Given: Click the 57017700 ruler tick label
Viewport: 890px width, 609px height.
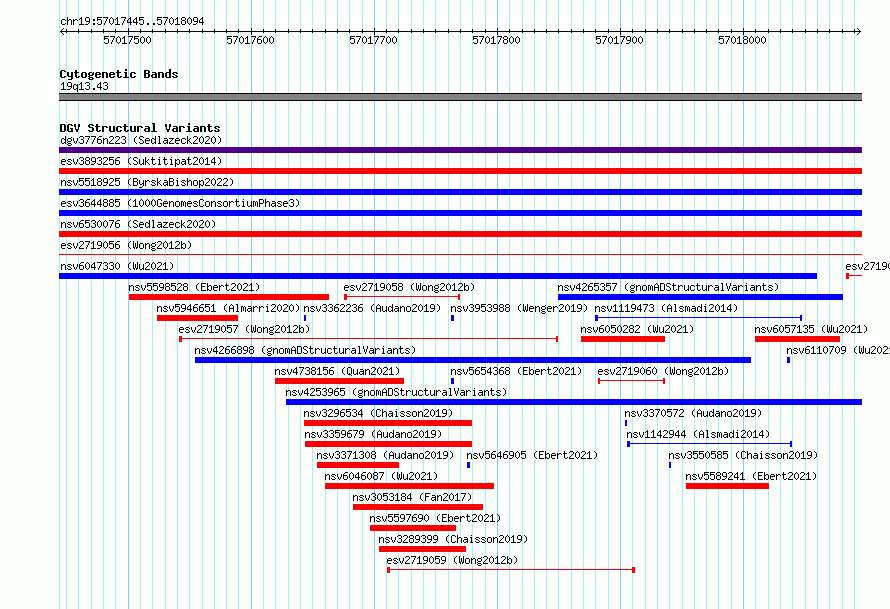Looking at the screenshot, I should click(373, 40).
